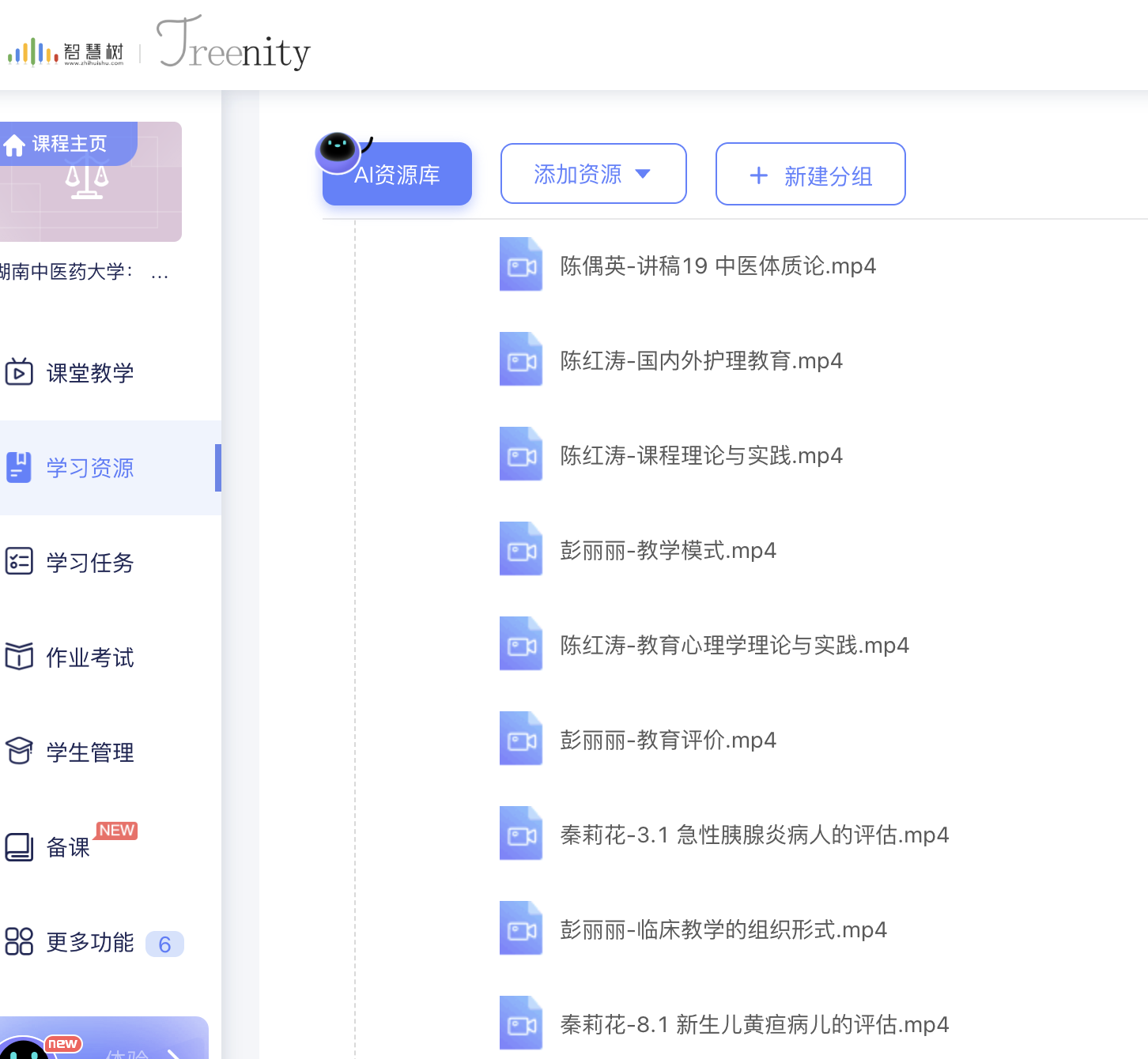This screenshot has height=1059, width=1148.
Task: Go to 课程主页 home icon
Action: (15, 145)
